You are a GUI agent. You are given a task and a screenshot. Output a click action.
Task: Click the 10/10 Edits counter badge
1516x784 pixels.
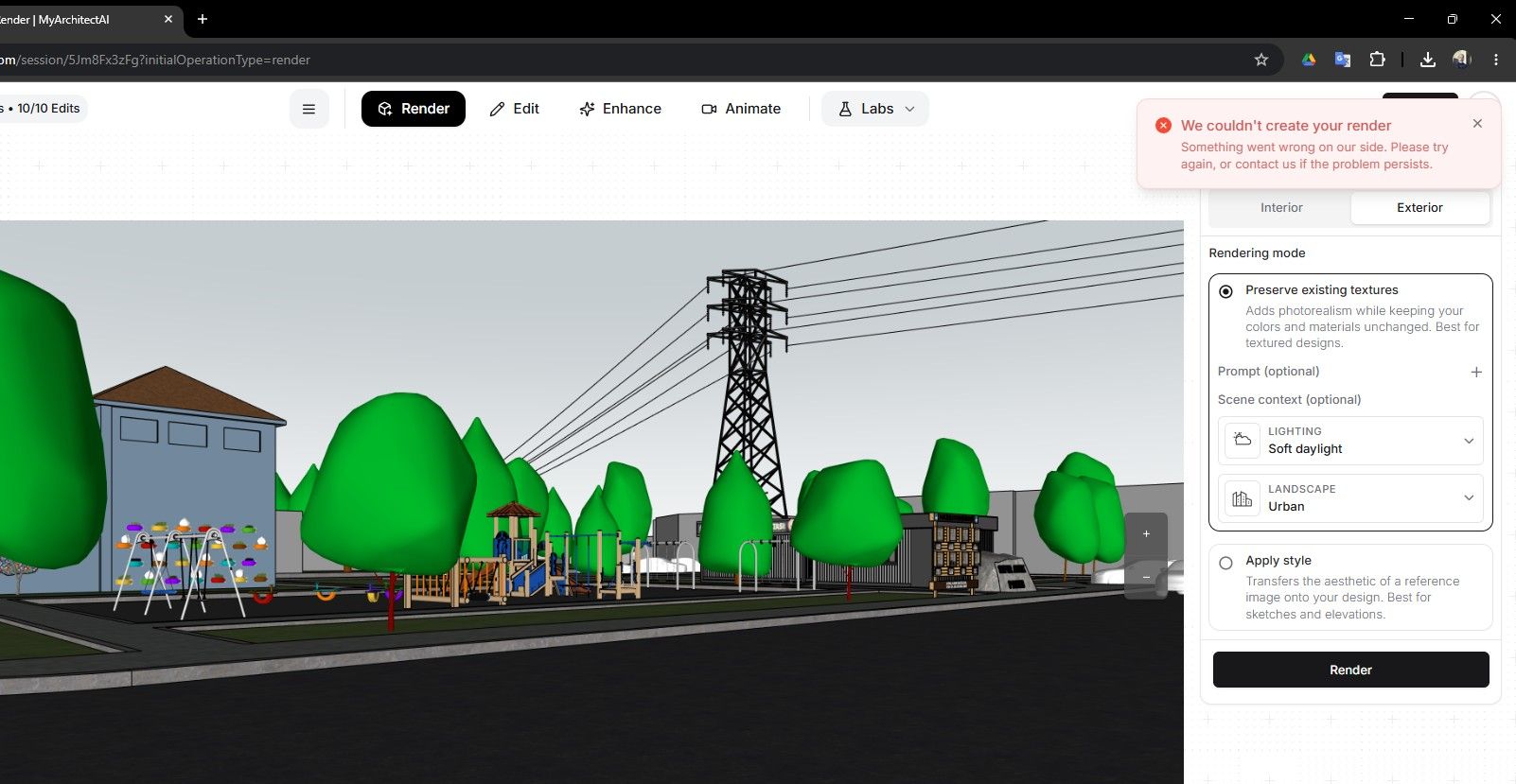[44, 109]
